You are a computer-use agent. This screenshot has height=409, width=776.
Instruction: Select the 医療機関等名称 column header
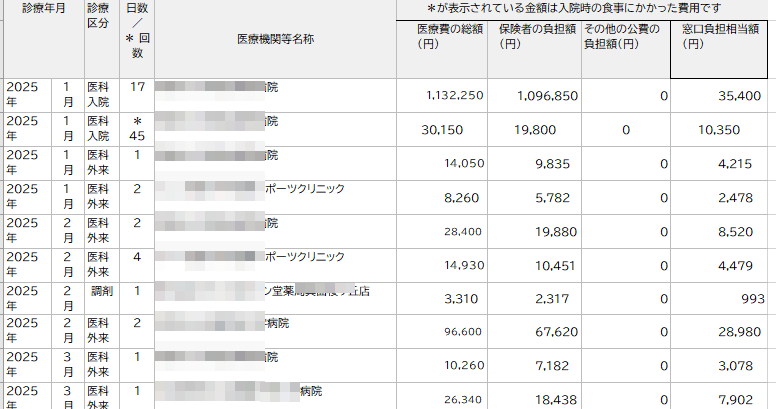[275, 38]
